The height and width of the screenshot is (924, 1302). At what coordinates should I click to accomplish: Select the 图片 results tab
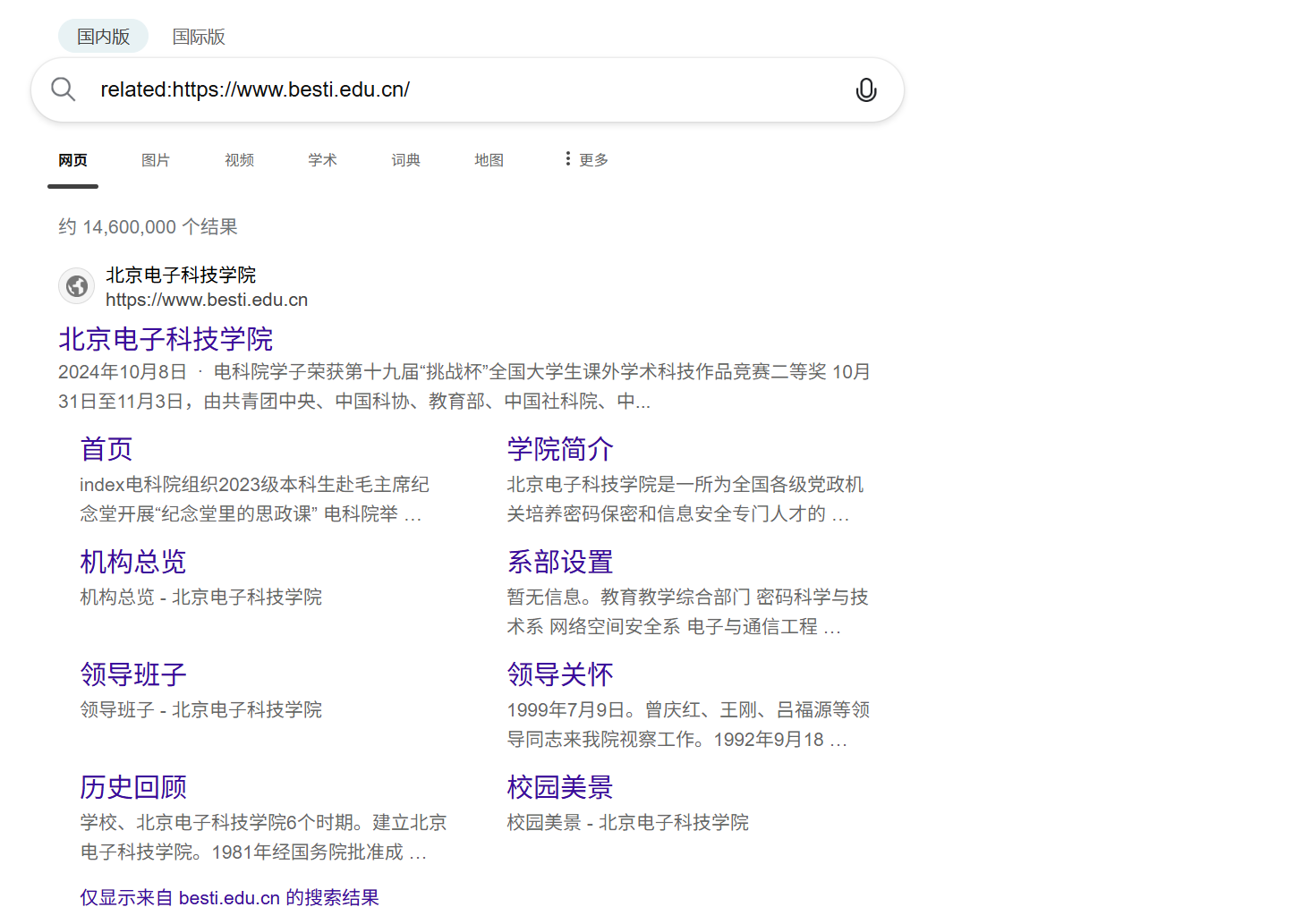[156, 160]
